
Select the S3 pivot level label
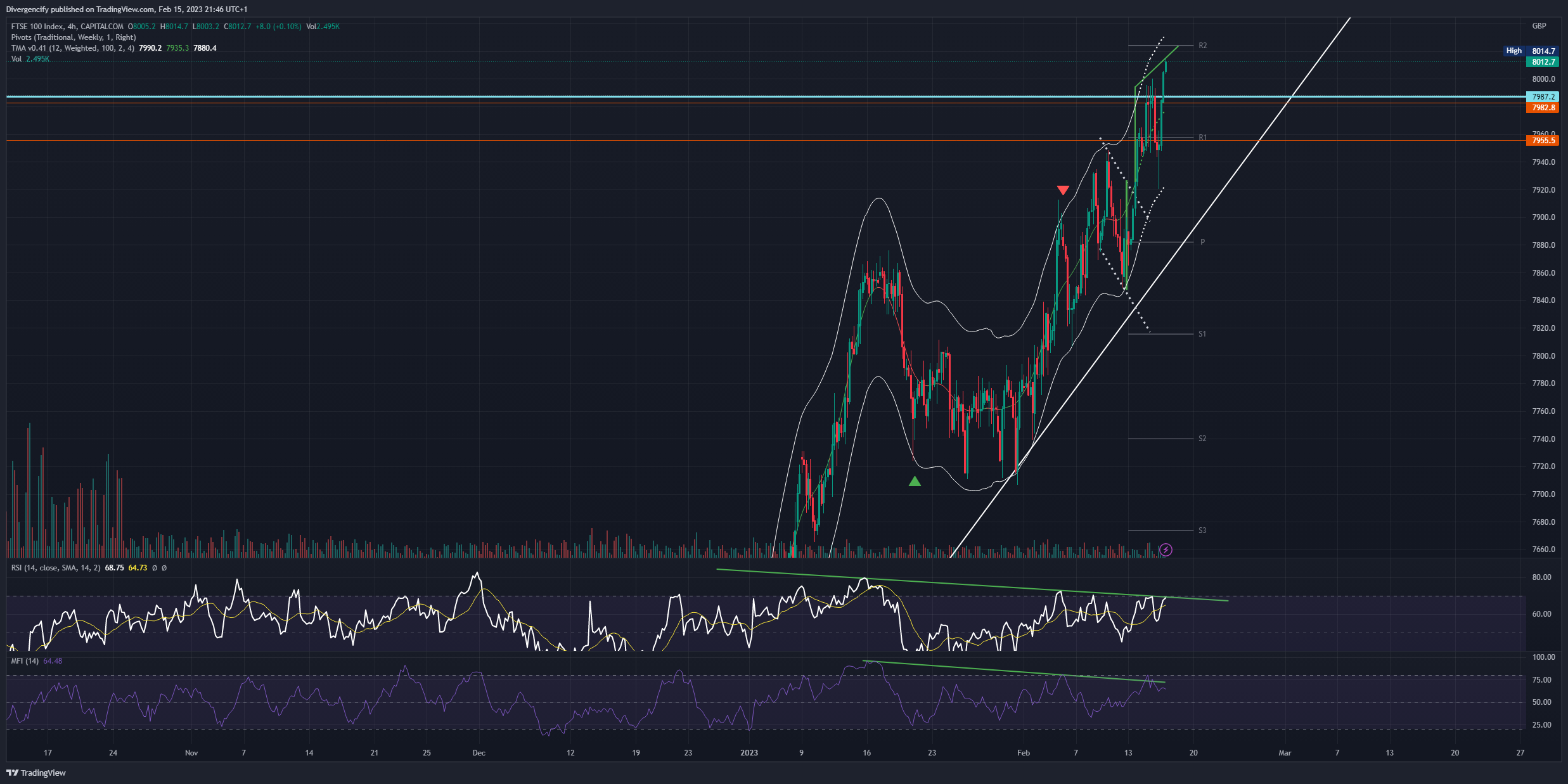(x=1202, y=530)
